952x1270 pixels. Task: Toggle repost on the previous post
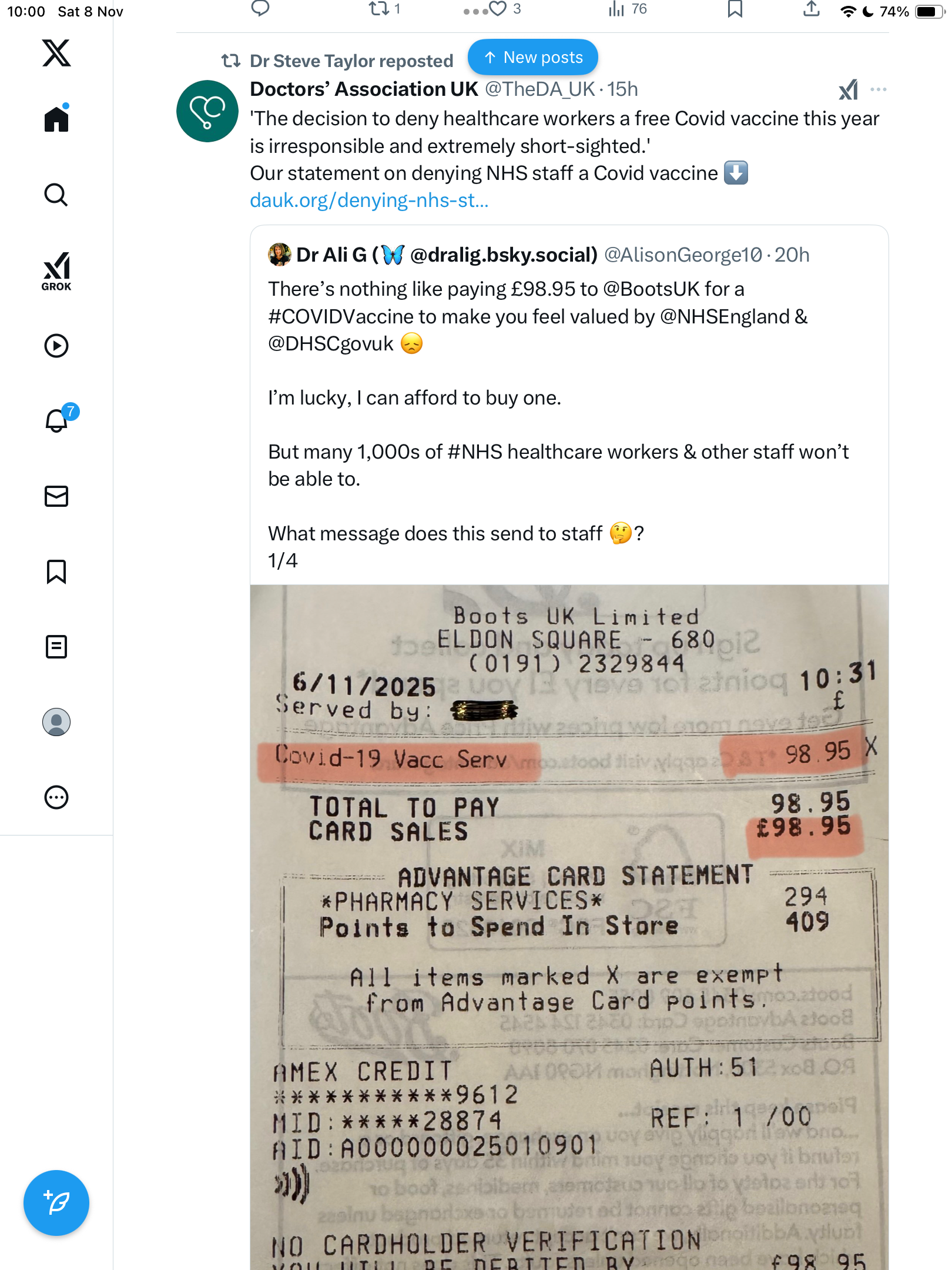point(378,9)
